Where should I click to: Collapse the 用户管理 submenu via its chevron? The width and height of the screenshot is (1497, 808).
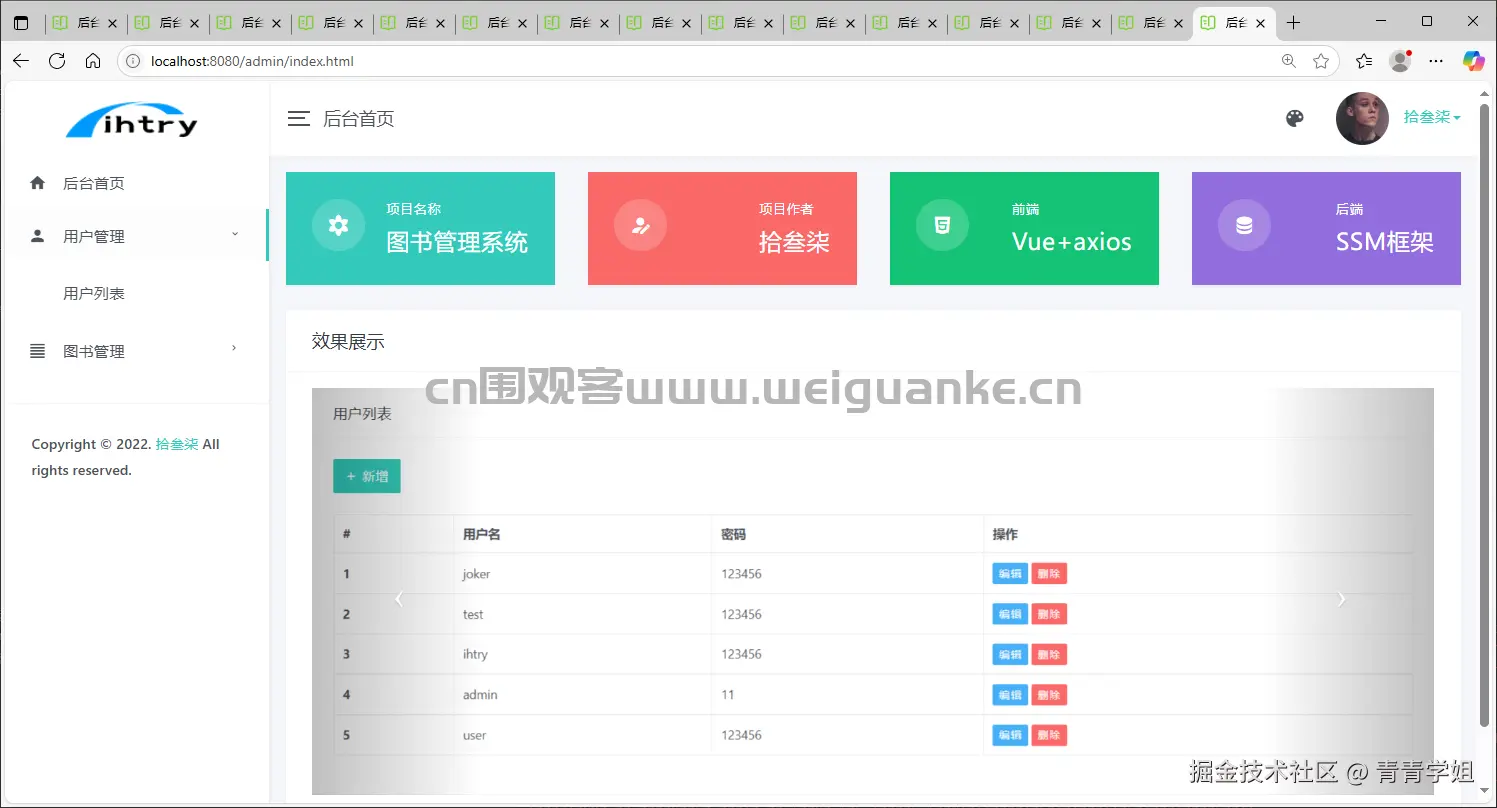click(235, 232)
